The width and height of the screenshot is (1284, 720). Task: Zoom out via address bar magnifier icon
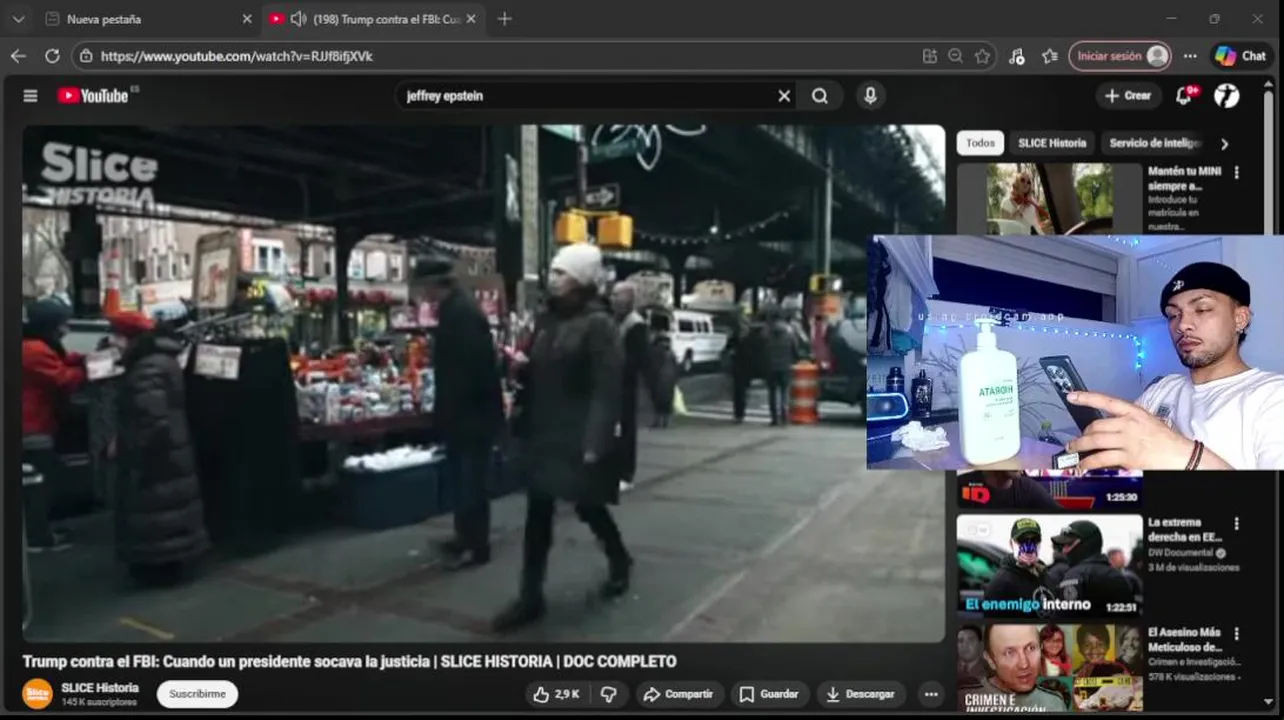point(956,56)
